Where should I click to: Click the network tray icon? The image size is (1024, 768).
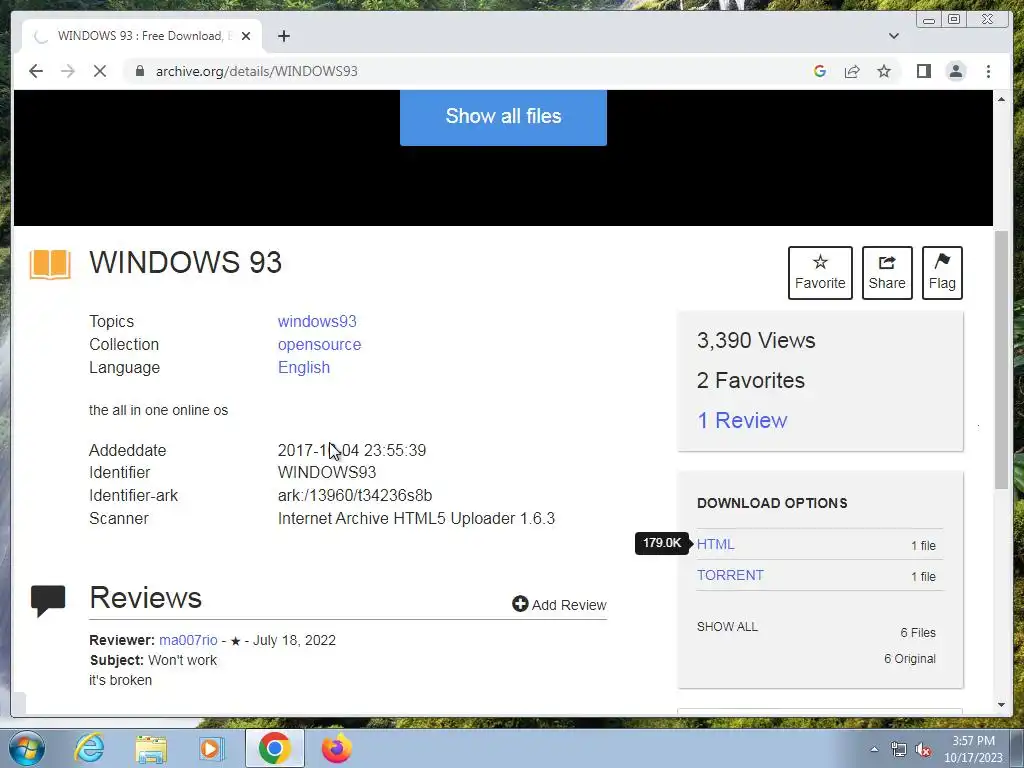[899, 750]
